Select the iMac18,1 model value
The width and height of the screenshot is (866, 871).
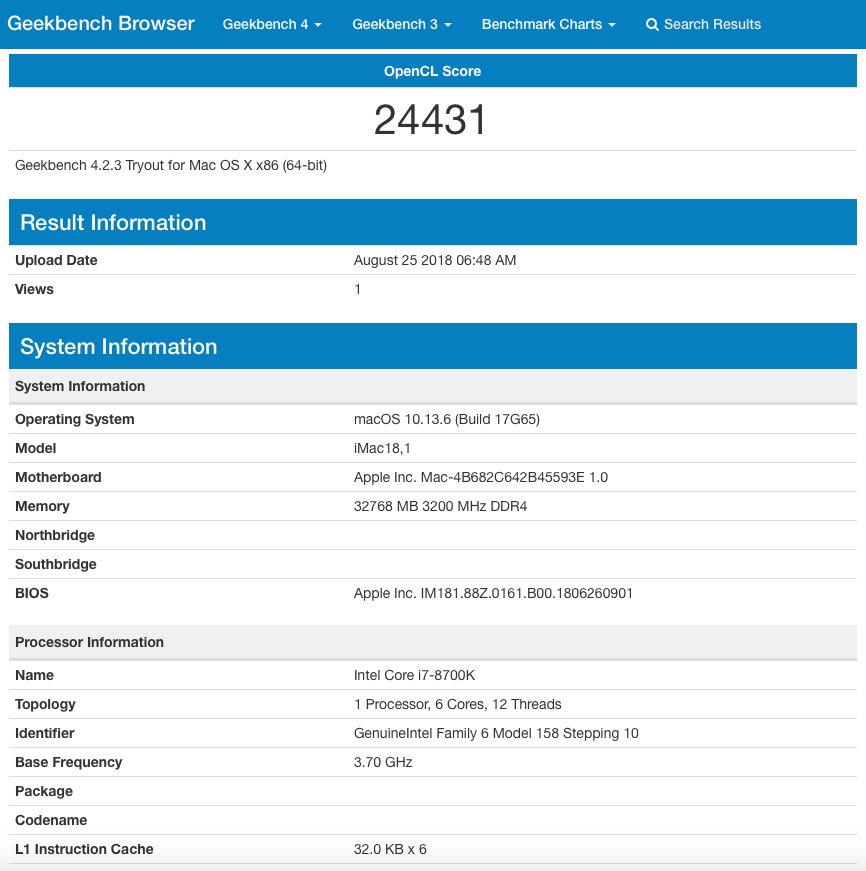click(x=382, y=448)
